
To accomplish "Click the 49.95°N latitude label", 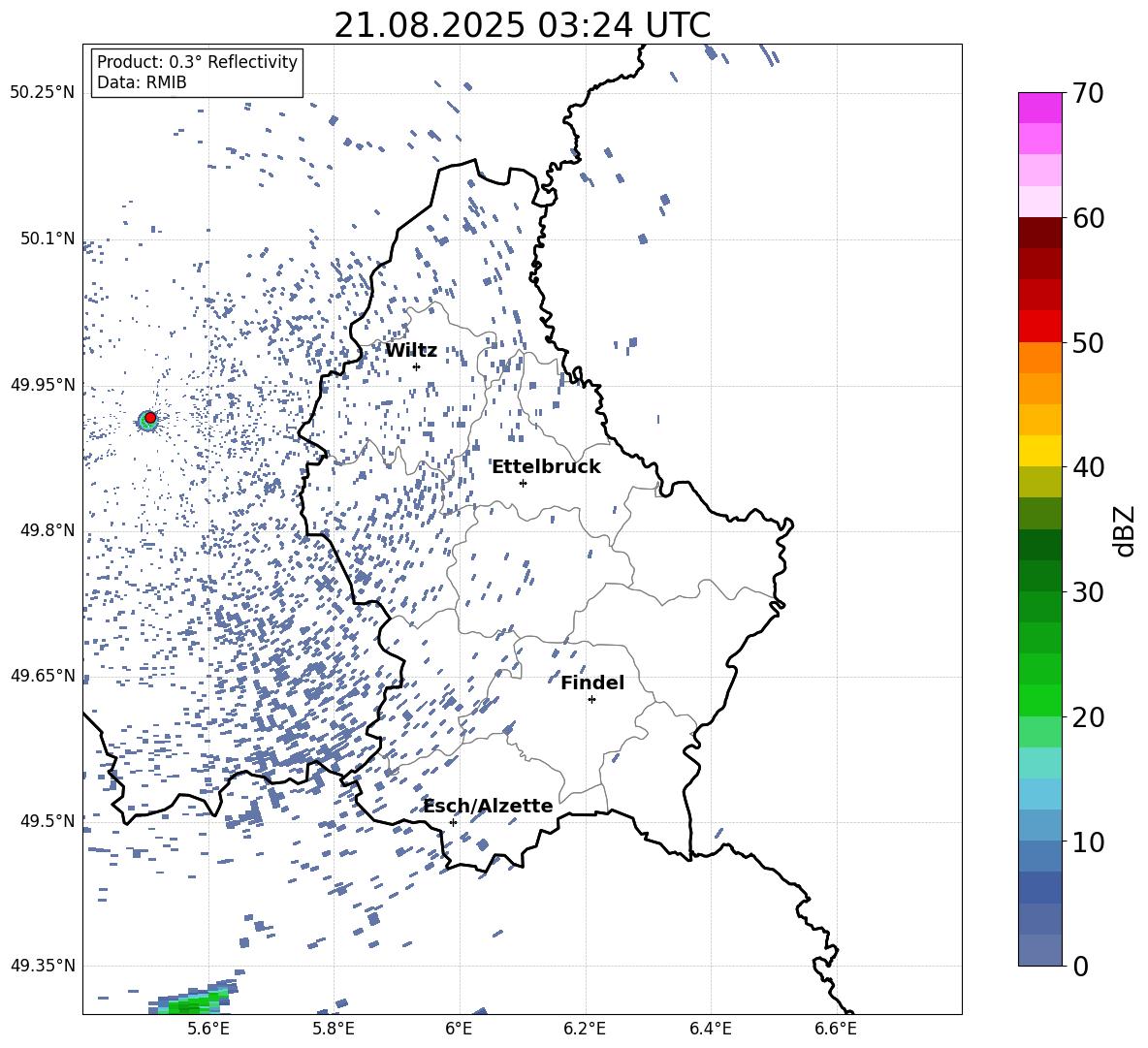I will point(43,384).
